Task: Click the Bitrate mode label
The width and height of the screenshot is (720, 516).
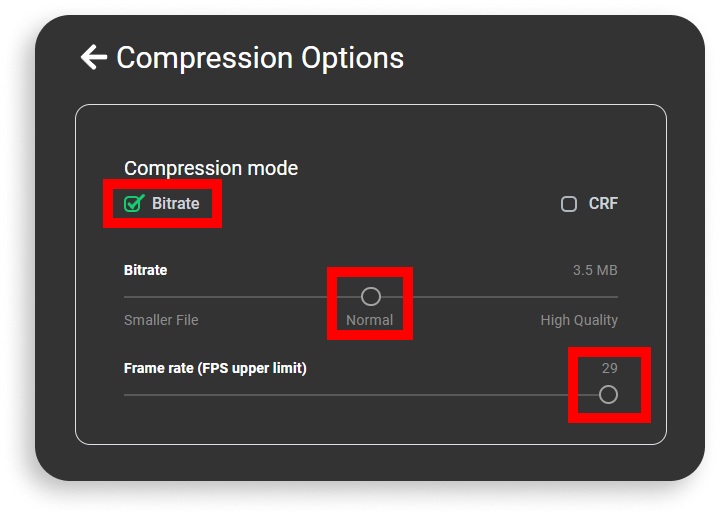Action: pos(176,203)
